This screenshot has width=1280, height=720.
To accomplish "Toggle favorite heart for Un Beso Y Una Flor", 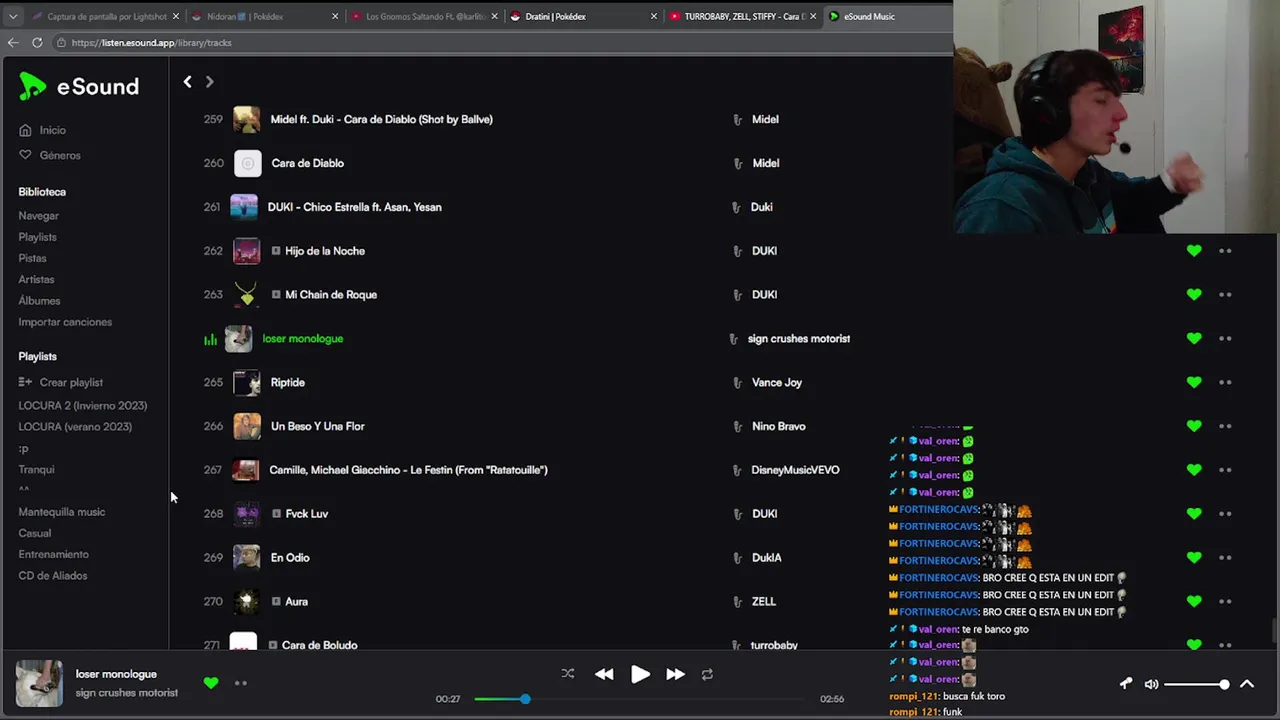I will tap(1194, 426).
